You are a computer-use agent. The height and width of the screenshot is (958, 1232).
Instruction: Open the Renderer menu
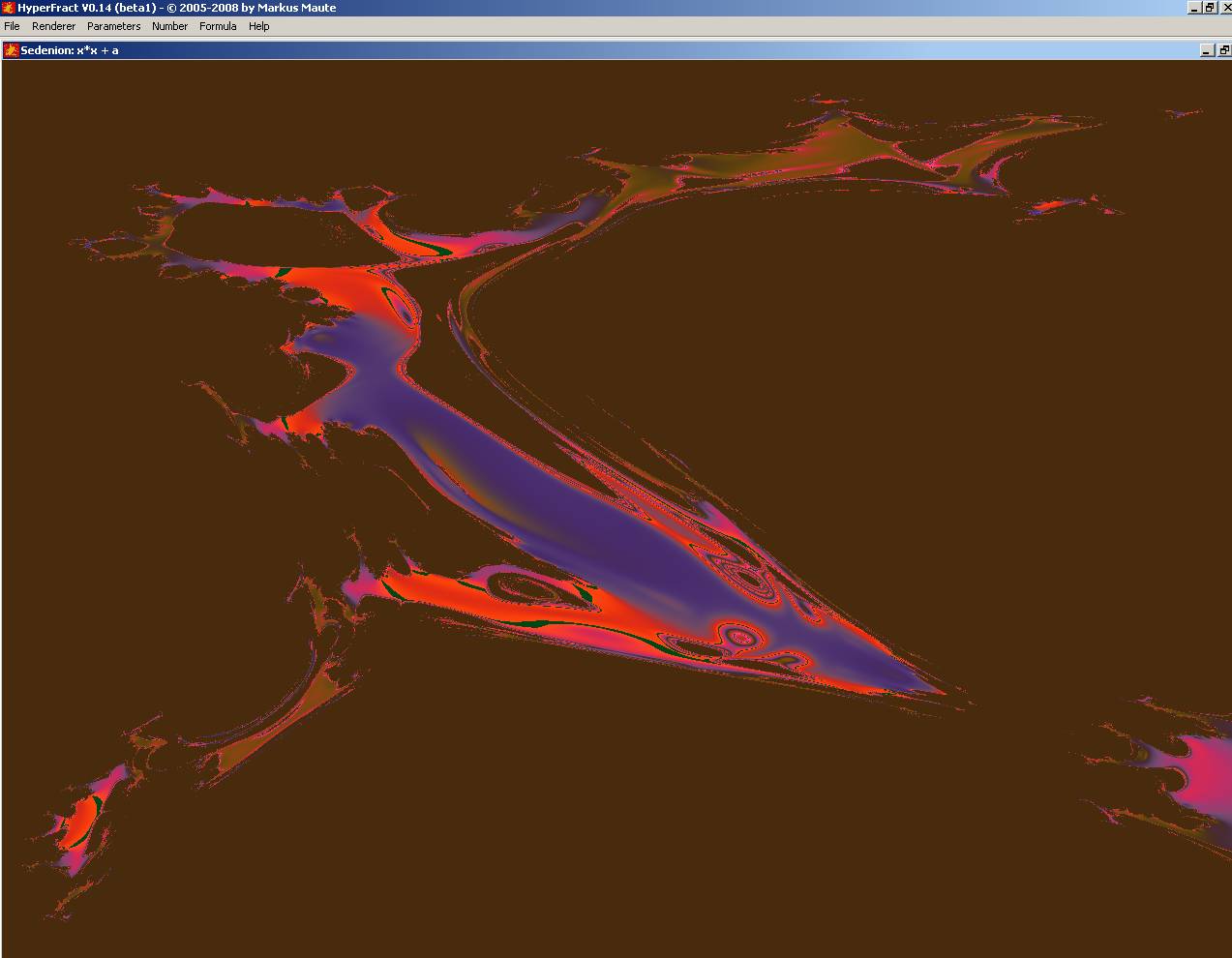point(53,26)
